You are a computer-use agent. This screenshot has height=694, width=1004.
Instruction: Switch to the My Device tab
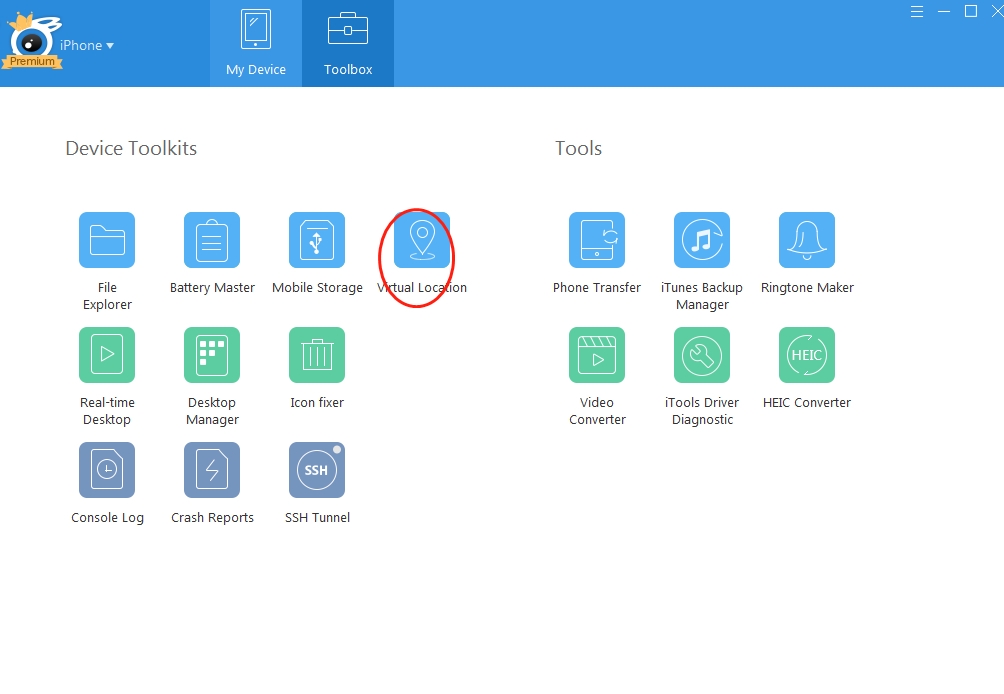pos(256,43)
